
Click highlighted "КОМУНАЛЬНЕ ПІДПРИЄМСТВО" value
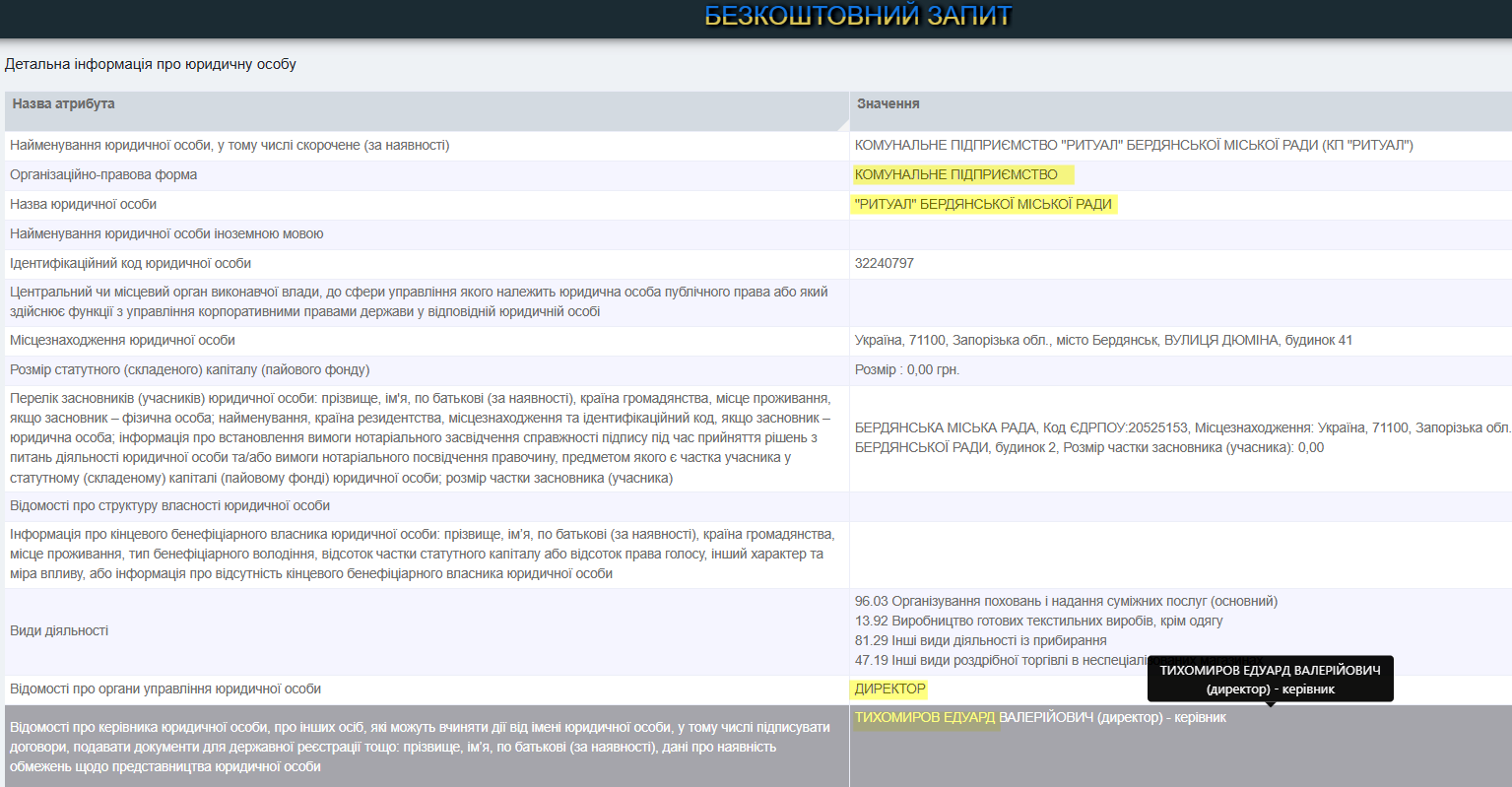(x=955, y=175)
